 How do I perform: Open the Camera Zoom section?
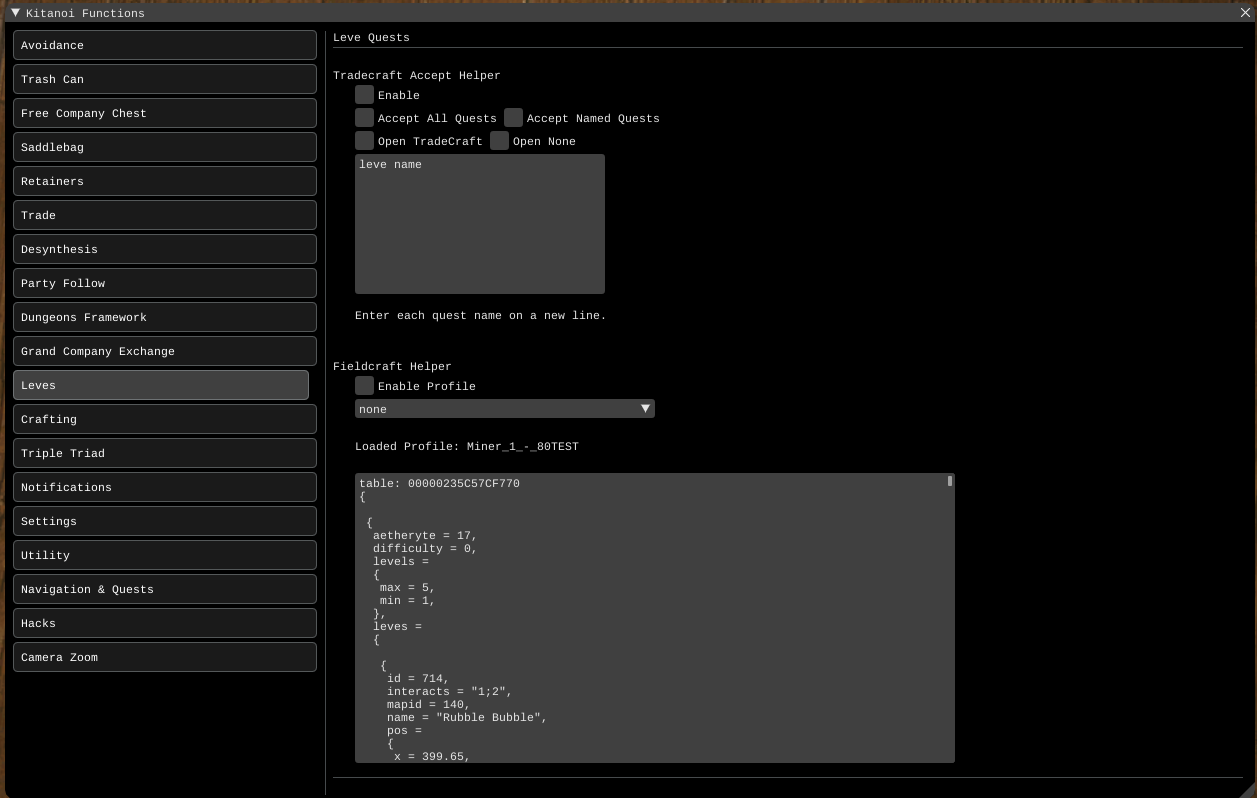click(x=165, y=657)
